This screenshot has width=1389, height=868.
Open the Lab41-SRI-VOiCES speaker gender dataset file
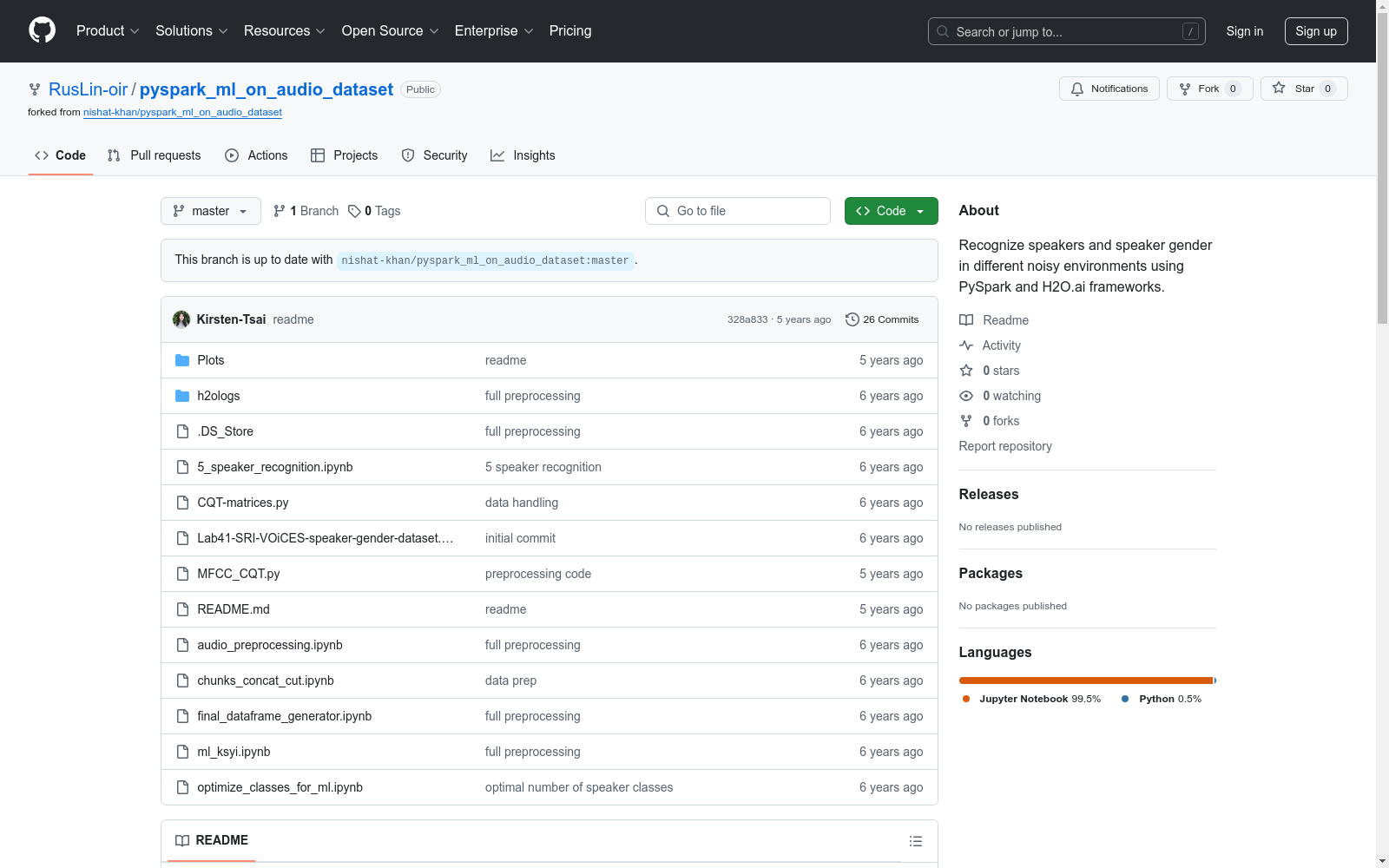pos(326,538)
